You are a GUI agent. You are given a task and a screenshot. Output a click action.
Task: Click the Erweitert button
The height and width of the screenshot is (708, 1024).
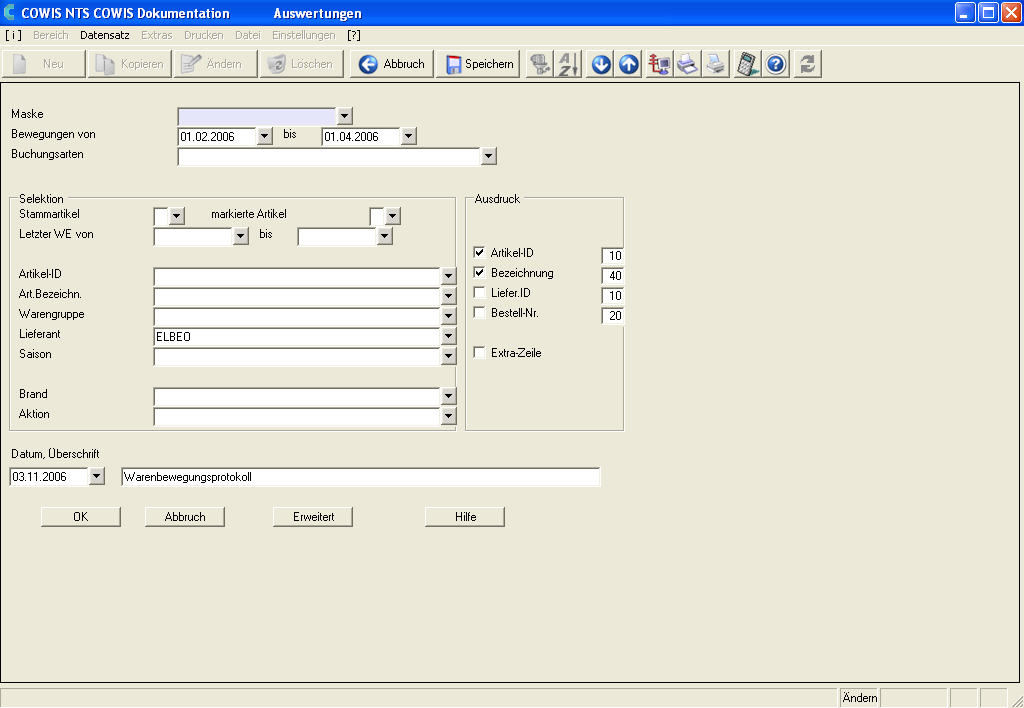pos(313,517)
